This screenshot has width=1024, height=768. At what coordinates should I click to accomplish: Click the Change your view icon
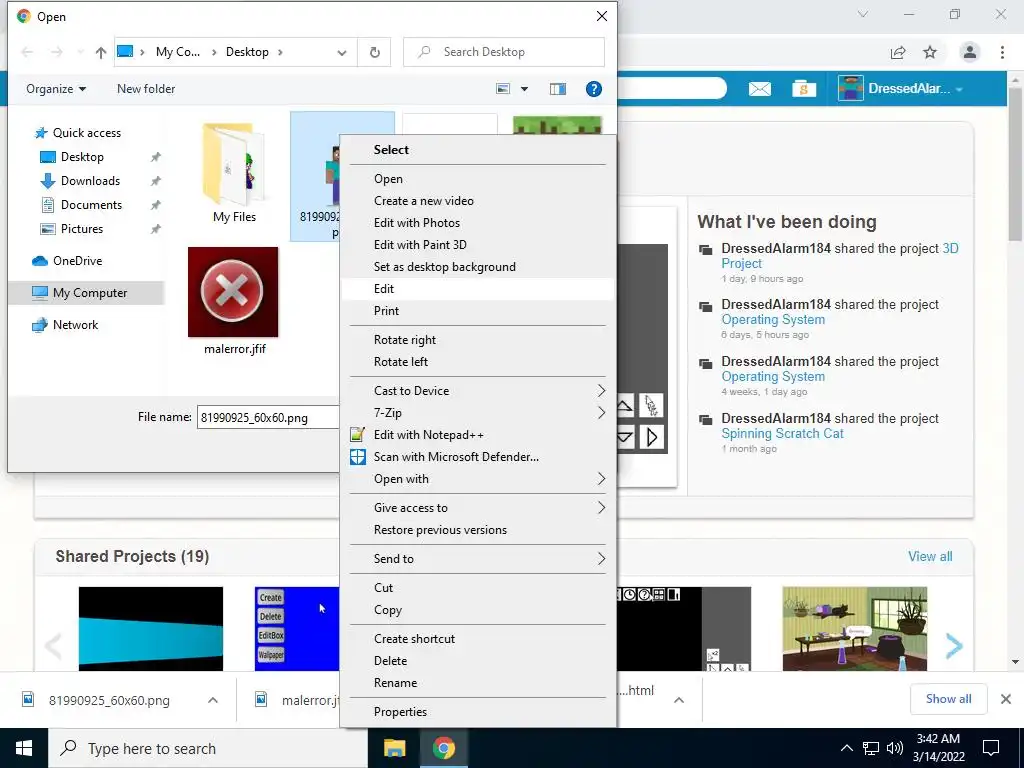503,89
